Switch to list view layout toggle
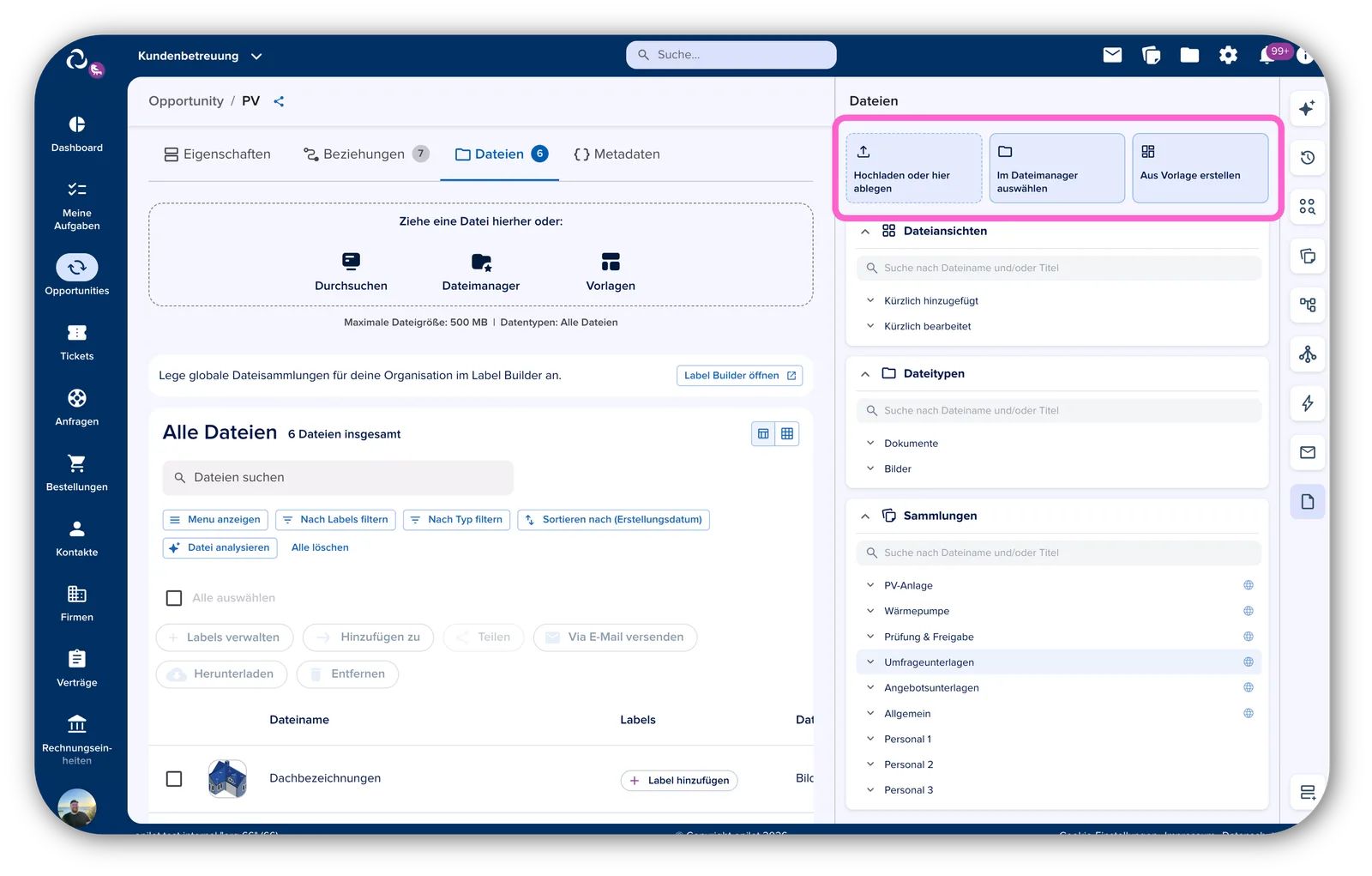The width and height of the screenshot is (1372, 876). (x=763, y=434)
